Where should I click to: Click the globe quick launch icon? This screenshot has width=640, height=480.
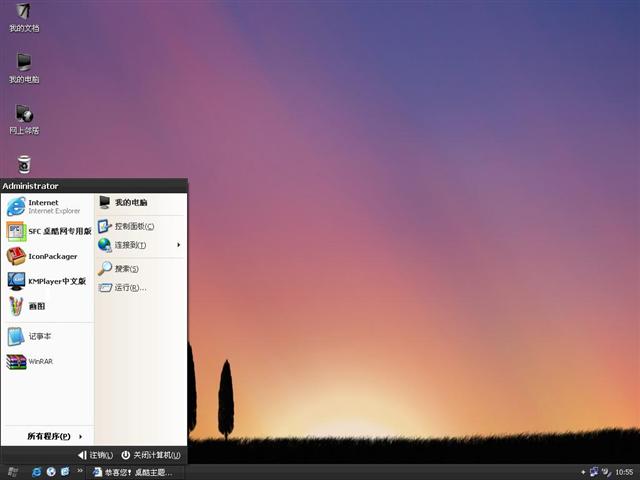click(51, 472)
